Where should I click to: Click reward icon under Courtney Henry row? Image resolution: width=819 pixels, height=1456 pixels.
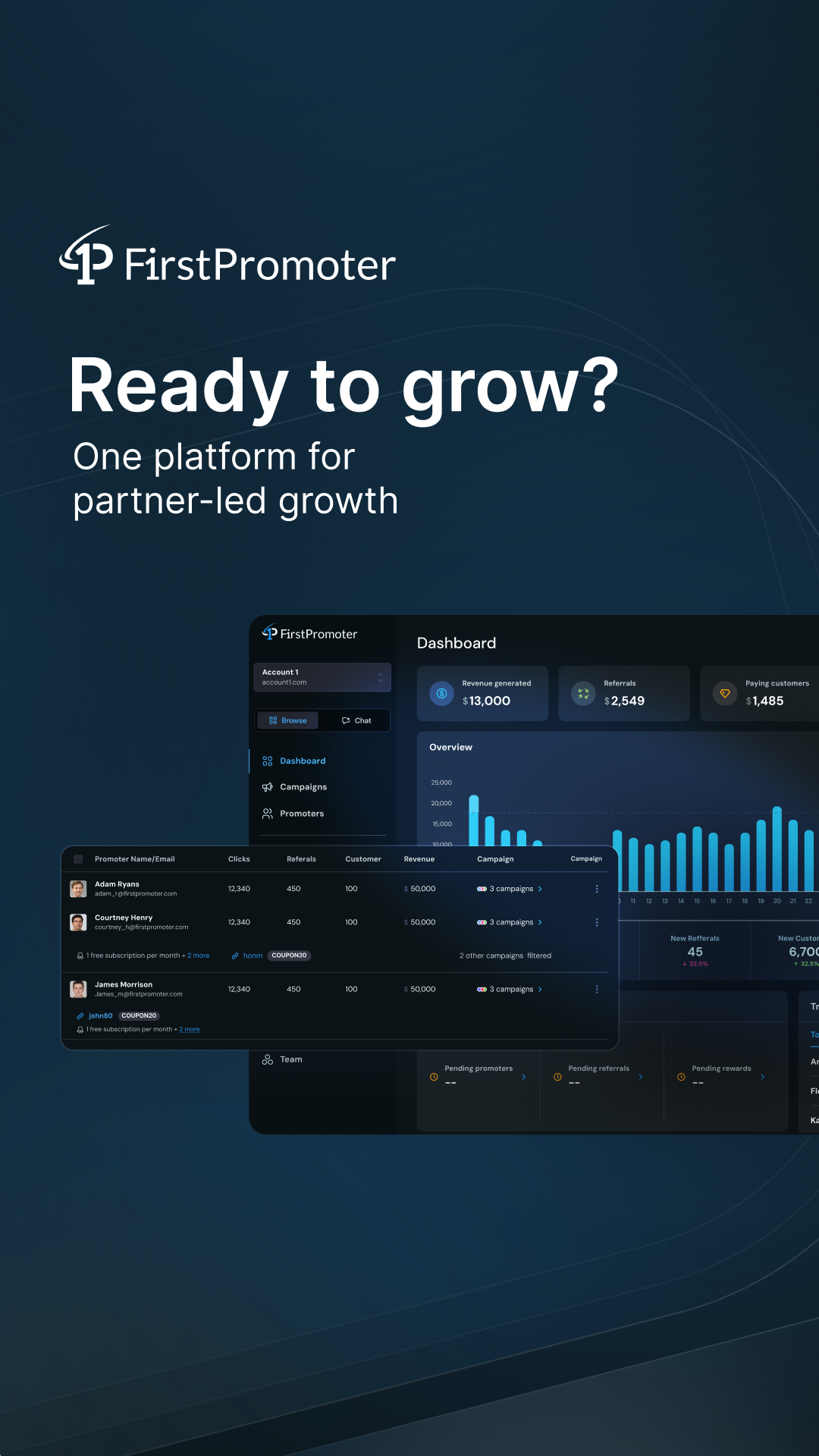point(80,955)
